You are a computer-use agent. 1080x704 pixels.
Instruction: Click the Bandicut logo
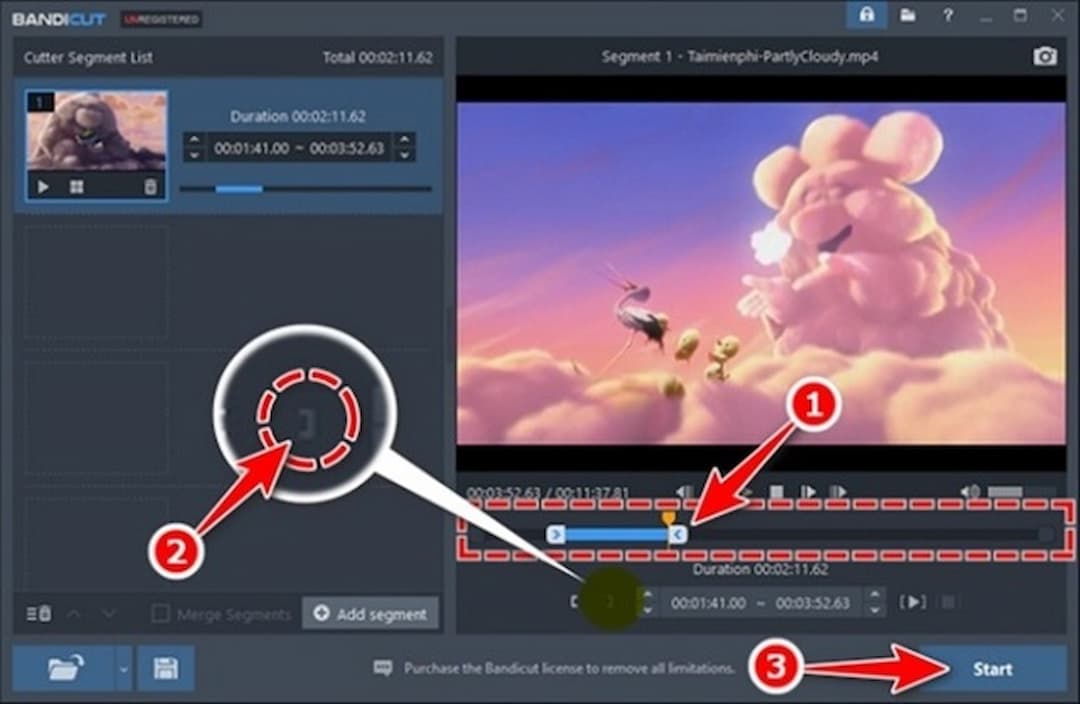tap(59, 19)
